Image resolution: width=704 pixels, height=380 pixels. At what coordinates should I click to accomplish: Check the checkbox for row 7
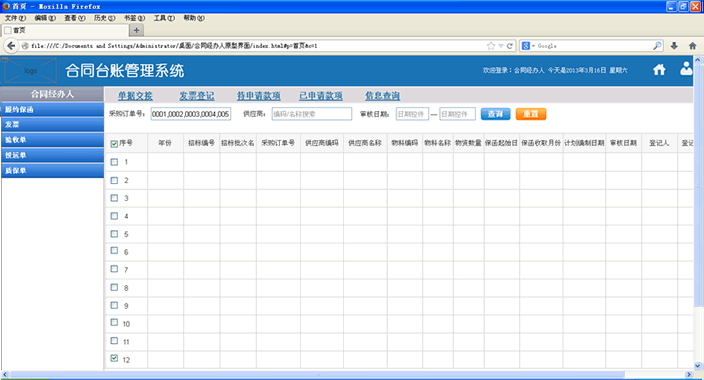[x=114, y=269]
